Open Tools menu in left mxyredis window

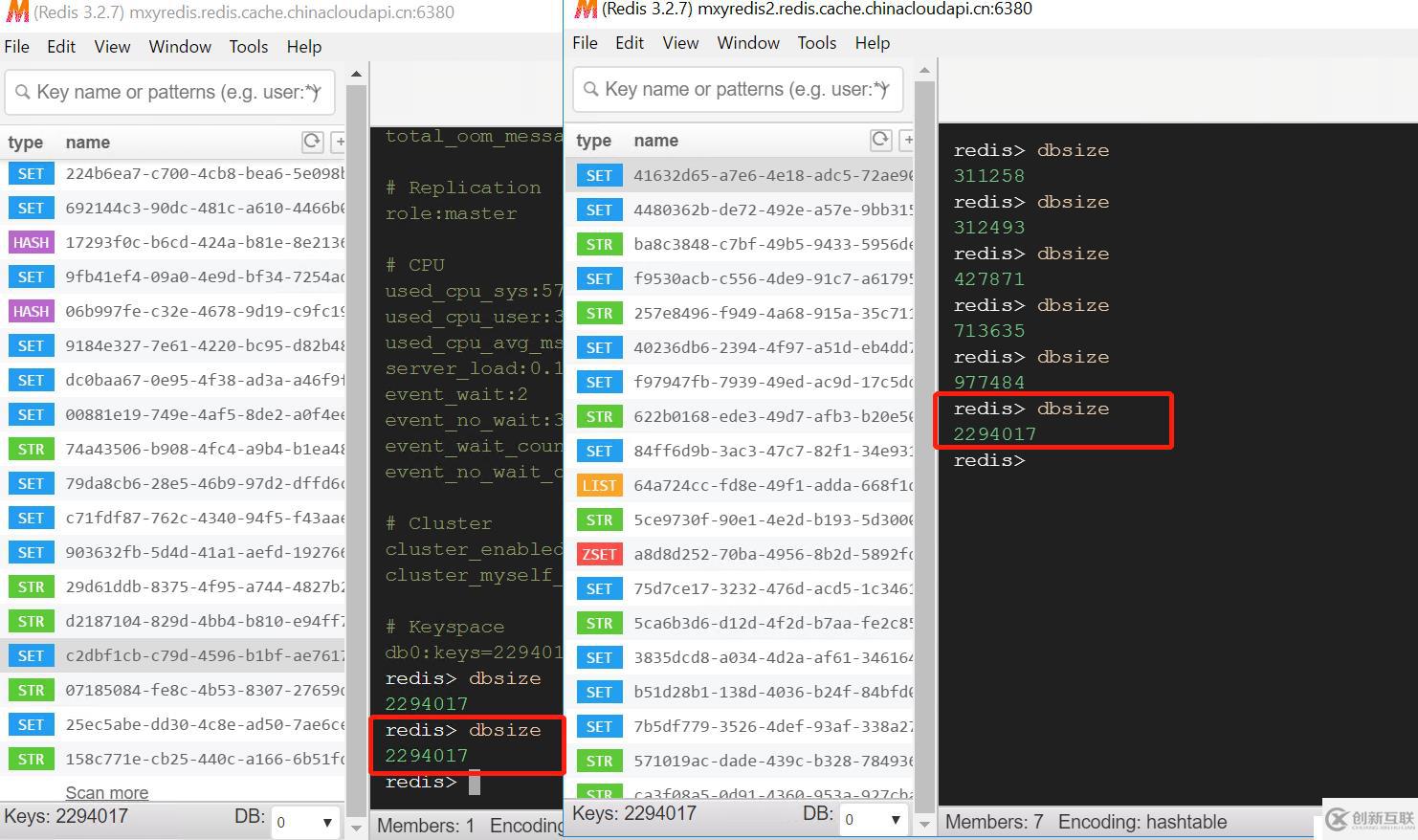pyautogui.click(x=249, y=46)
